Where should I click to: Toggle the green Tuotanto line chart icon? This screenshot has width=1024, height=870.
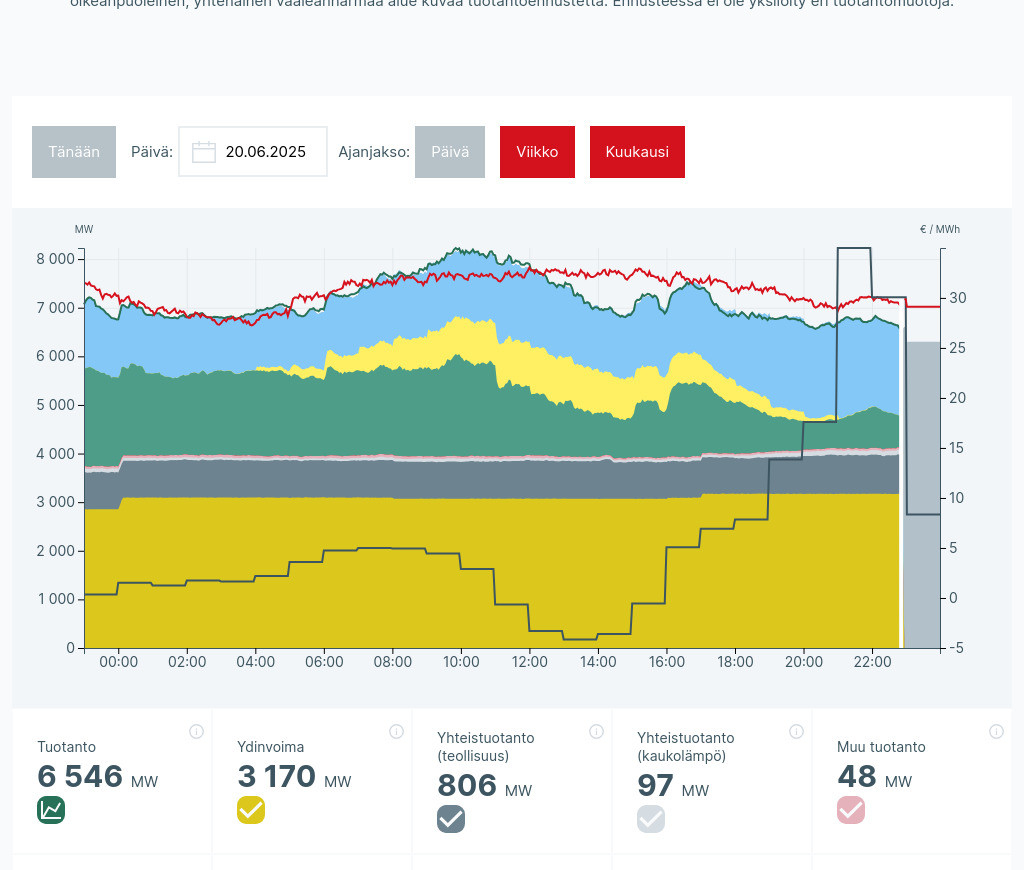(51, 810)
